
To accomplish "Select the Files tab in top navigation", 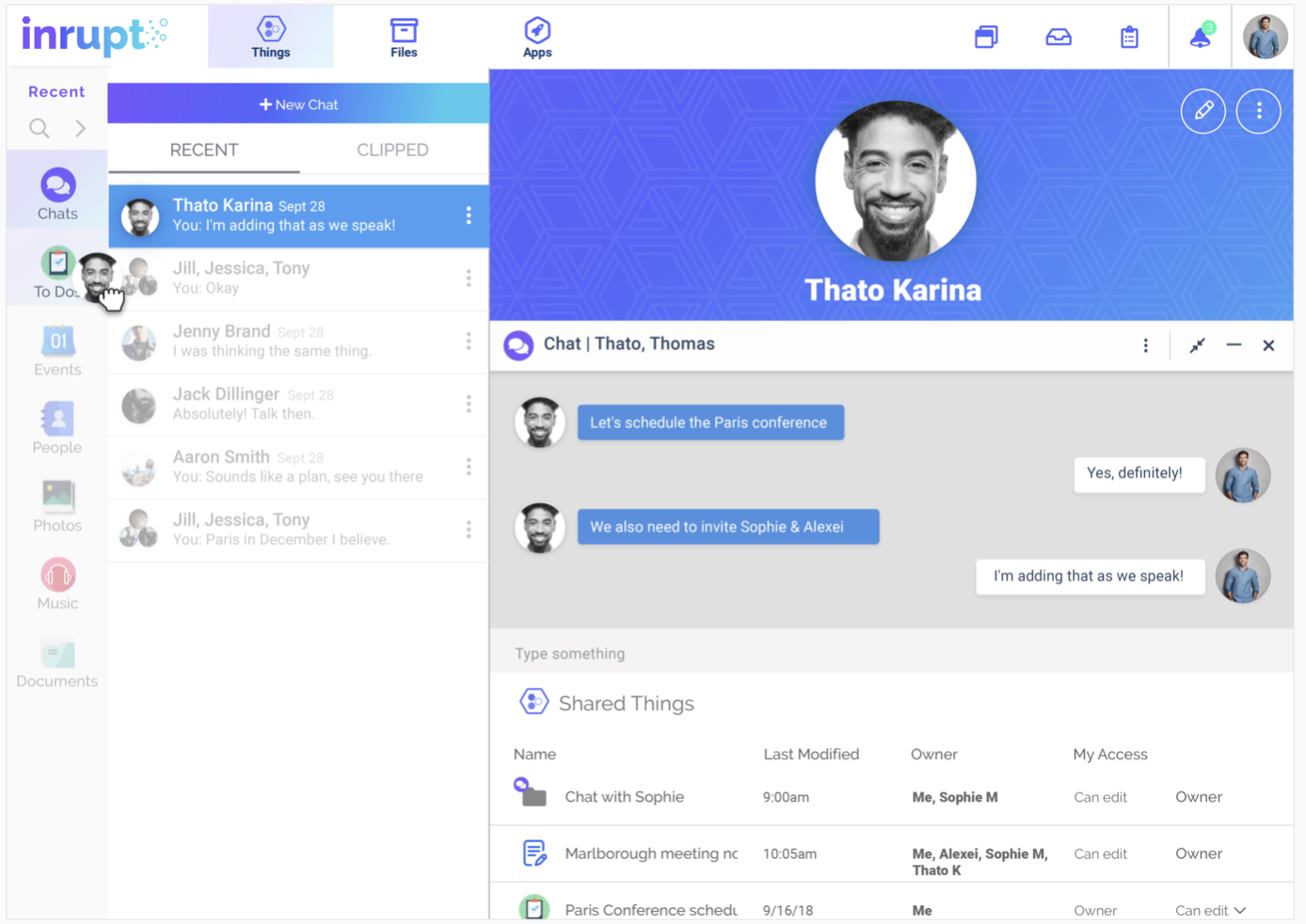I will pos(404,37).
